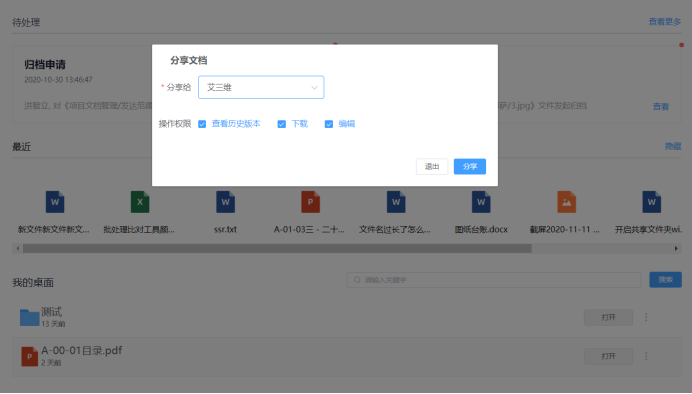Screen dimensions: 692x394
Task: Open the Excel file icon for 批处理比对工具颜...
Action: pyautogui.click(x=140, y=202)
